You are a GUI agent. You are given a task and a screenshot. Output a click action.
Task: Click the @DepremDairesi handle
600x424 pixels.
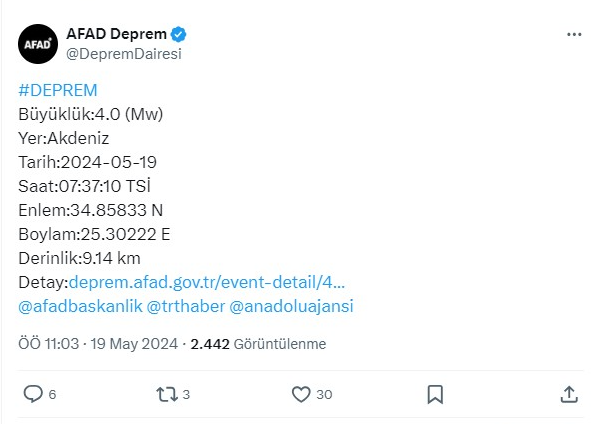pyautogui.click(x=123, y=53)
